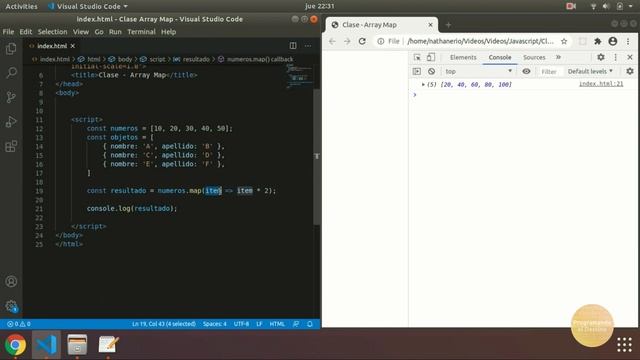Change the HTML language mode
Screen dimensions: 640x360
tap(277, 324)
